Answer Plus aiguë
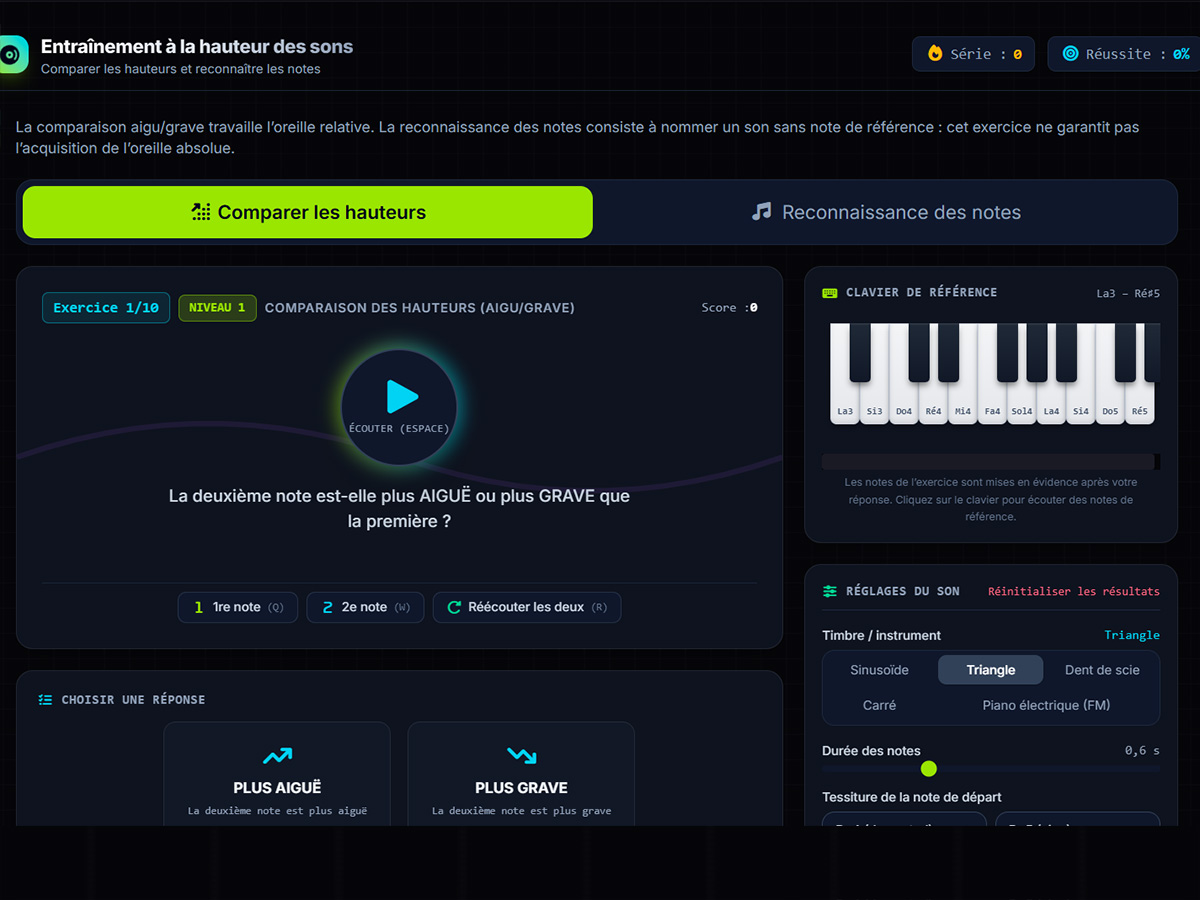This screenshot has height=900, width=1200. pos(277,774)
